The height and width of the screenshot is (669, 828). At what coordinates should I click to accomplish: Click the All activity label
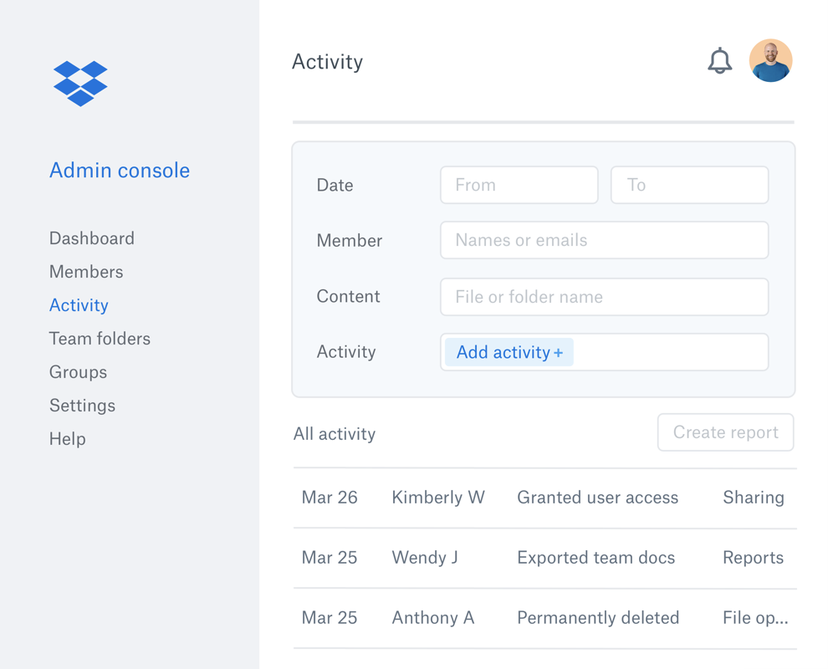point(334,433)
